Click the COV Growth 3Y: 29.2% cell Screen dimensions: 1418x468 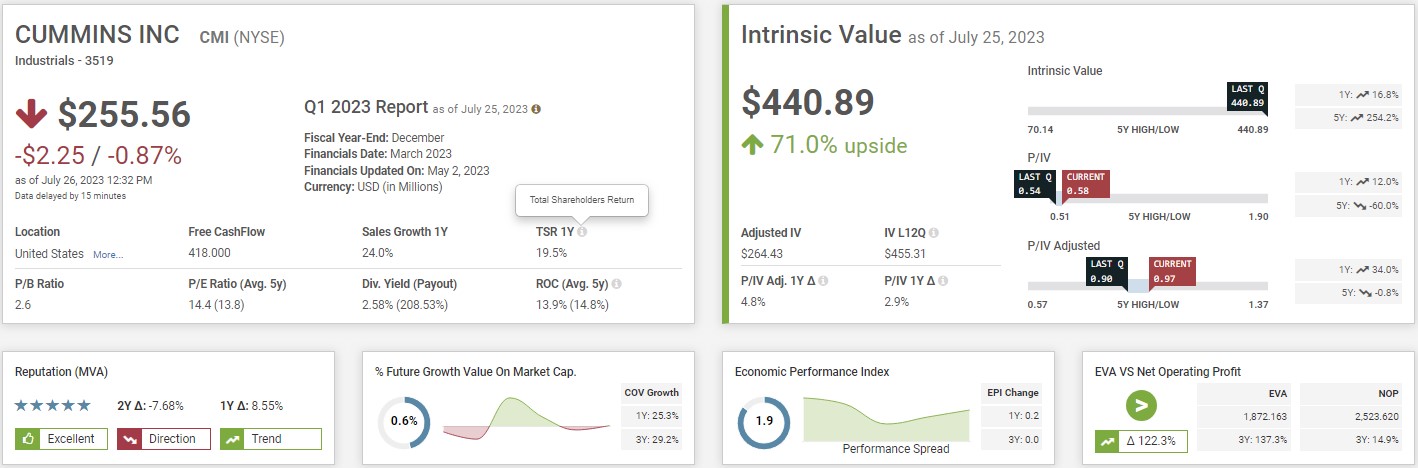650,439
